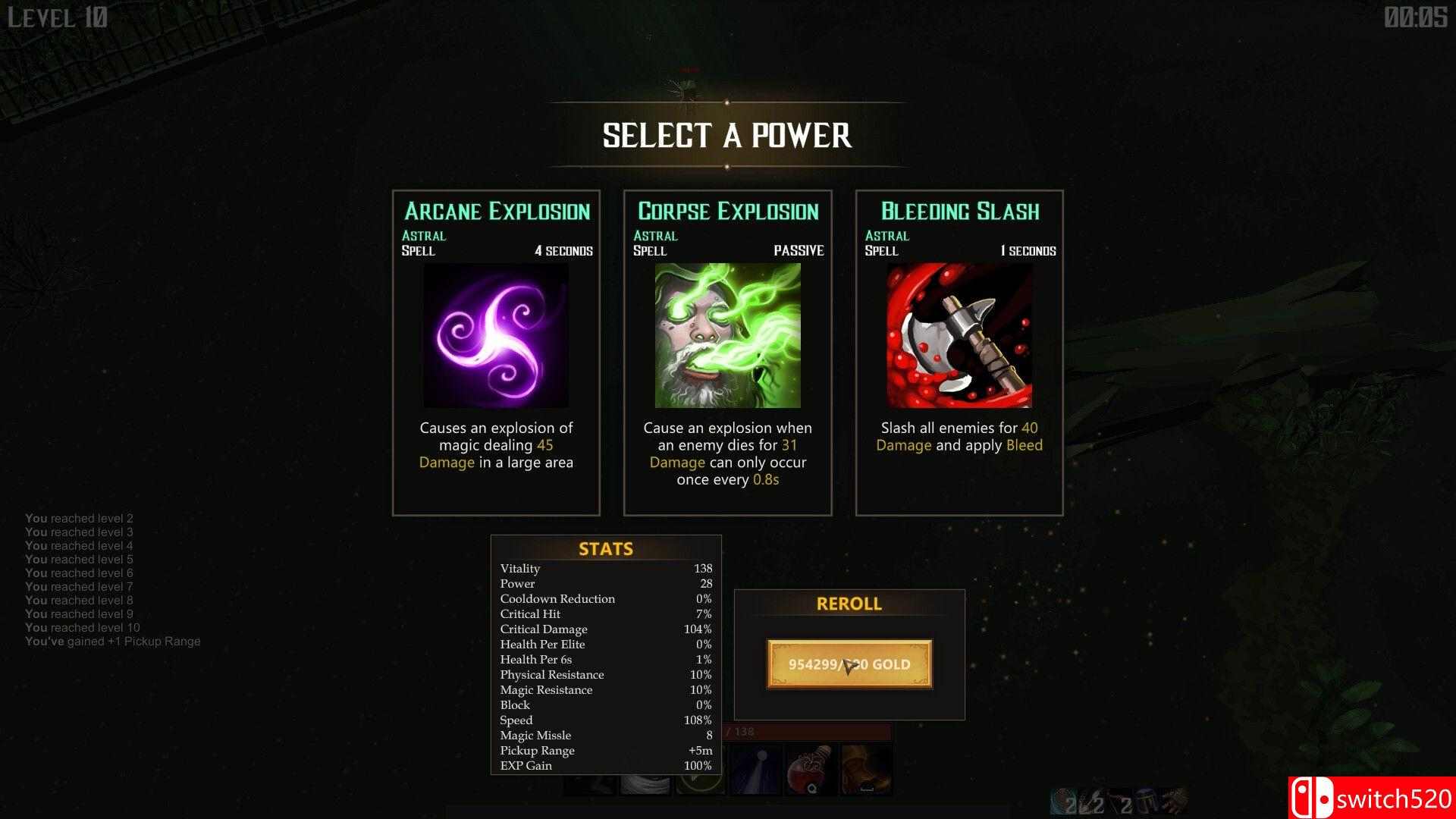Image resolution: width=1456 pixels, height=819 pixels.
Task: Select the Corpse Explosion card title
Action: [x=728, y=211]
